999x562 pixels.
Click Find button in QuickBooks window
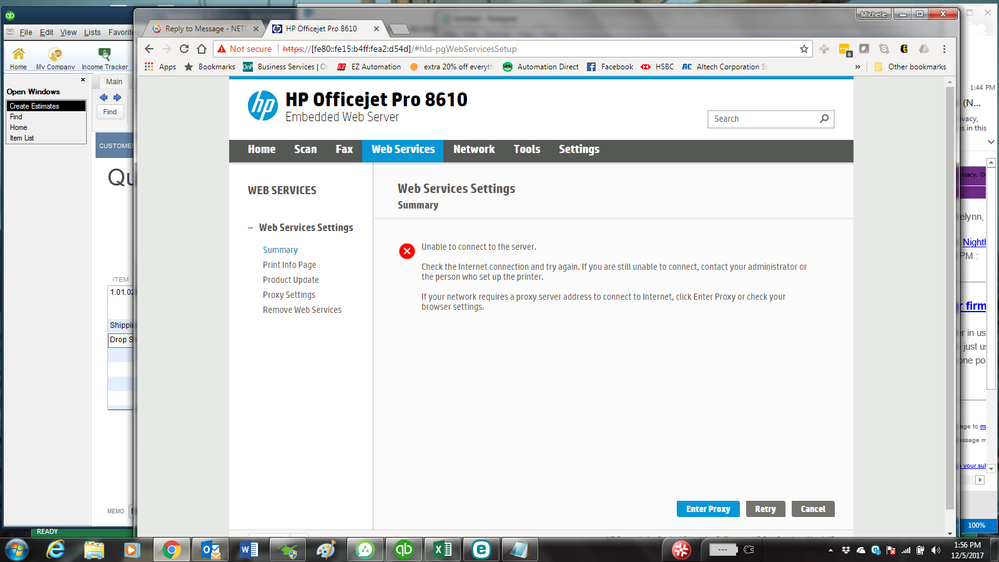pyautogui.click(x=110, y=112)
